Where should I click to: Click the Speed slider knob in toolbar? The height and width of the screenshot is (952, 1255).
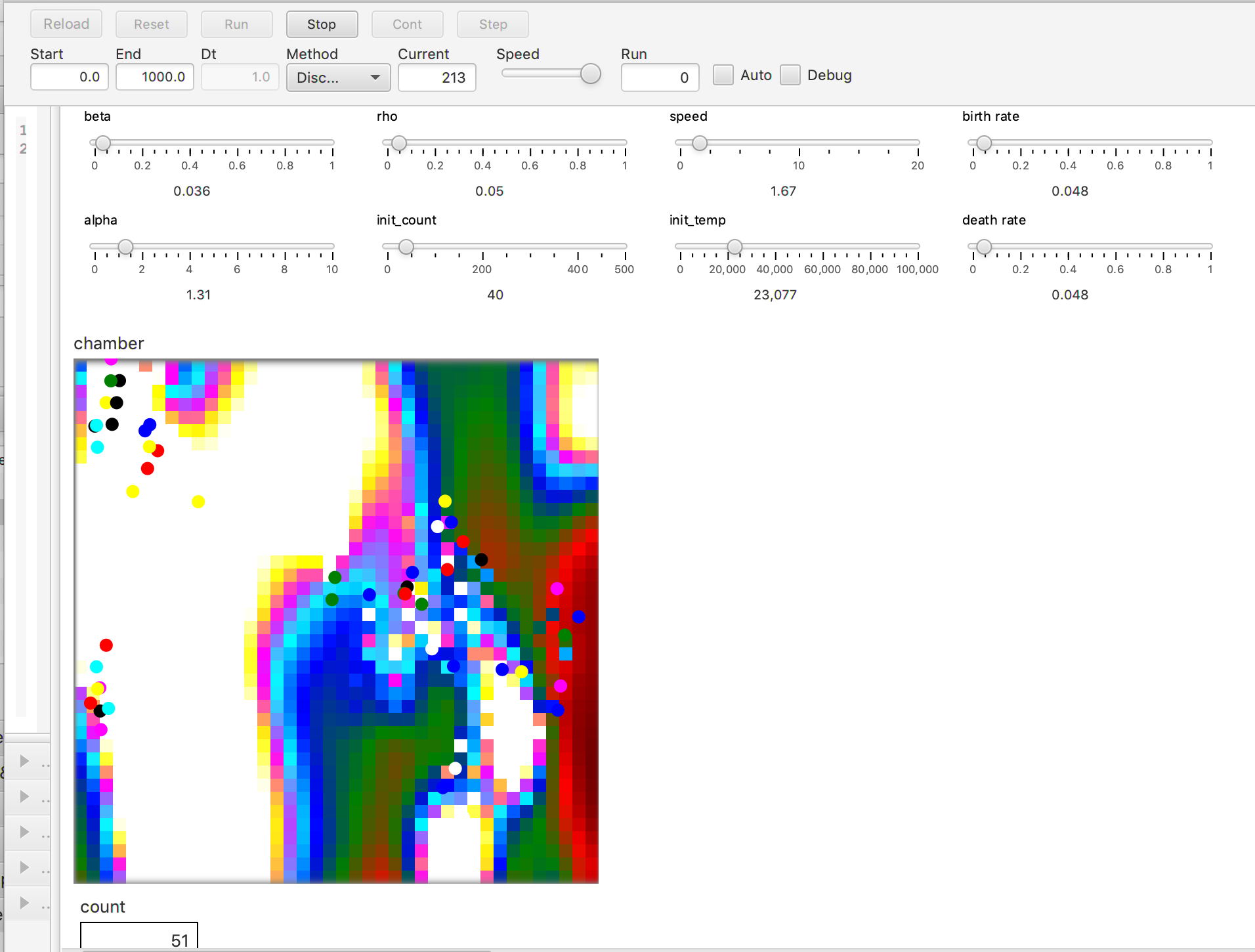pos(591,74)
